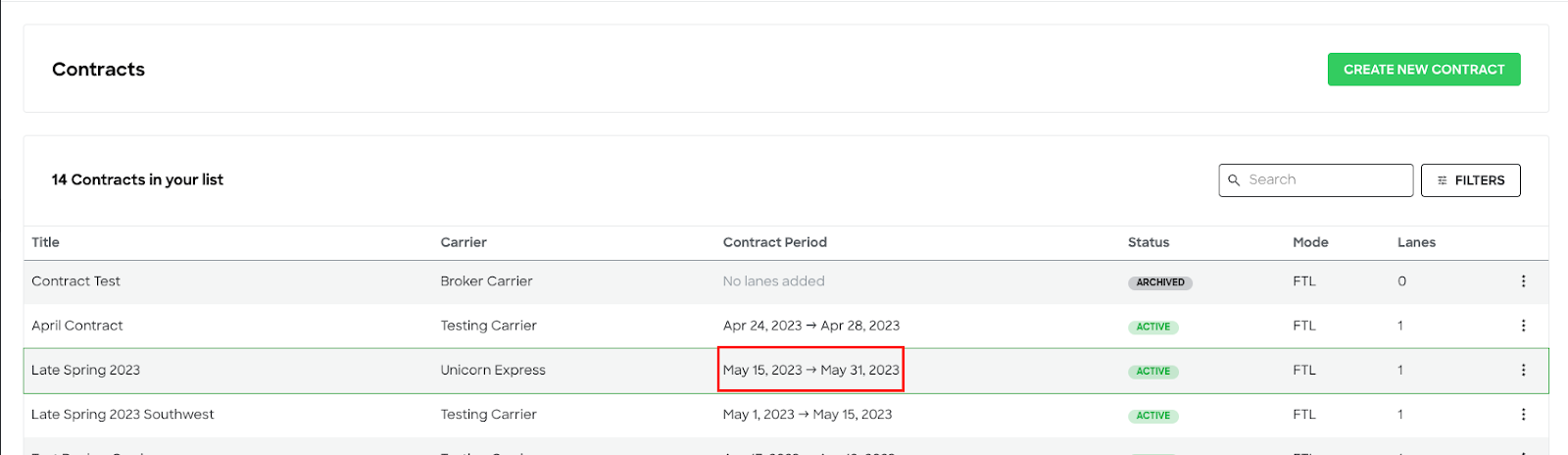Select the May 15–May 31 contract period

click(x=810, y=370)
